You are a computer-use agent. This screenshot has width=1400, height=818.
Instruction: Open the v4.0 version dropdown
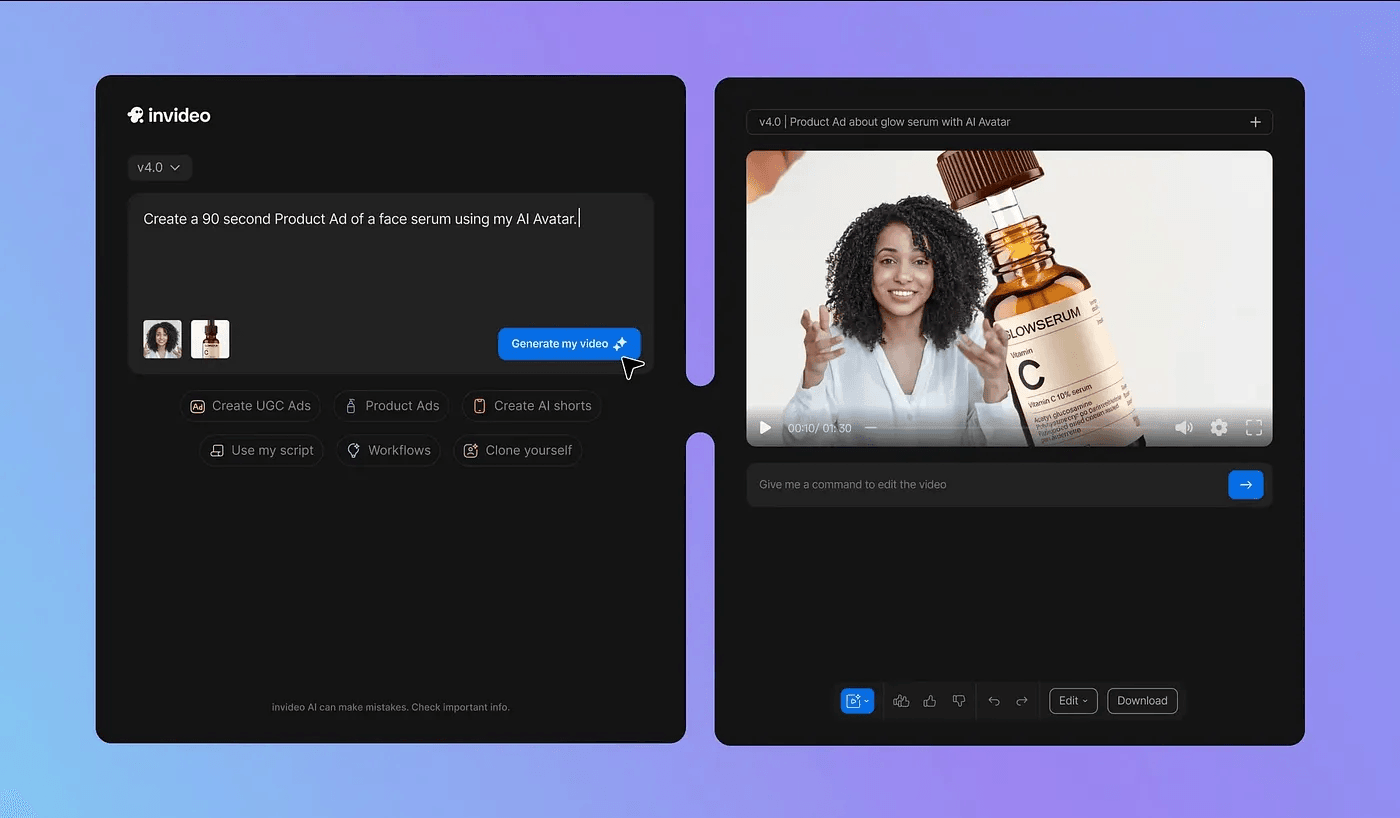tap(159, 167)
